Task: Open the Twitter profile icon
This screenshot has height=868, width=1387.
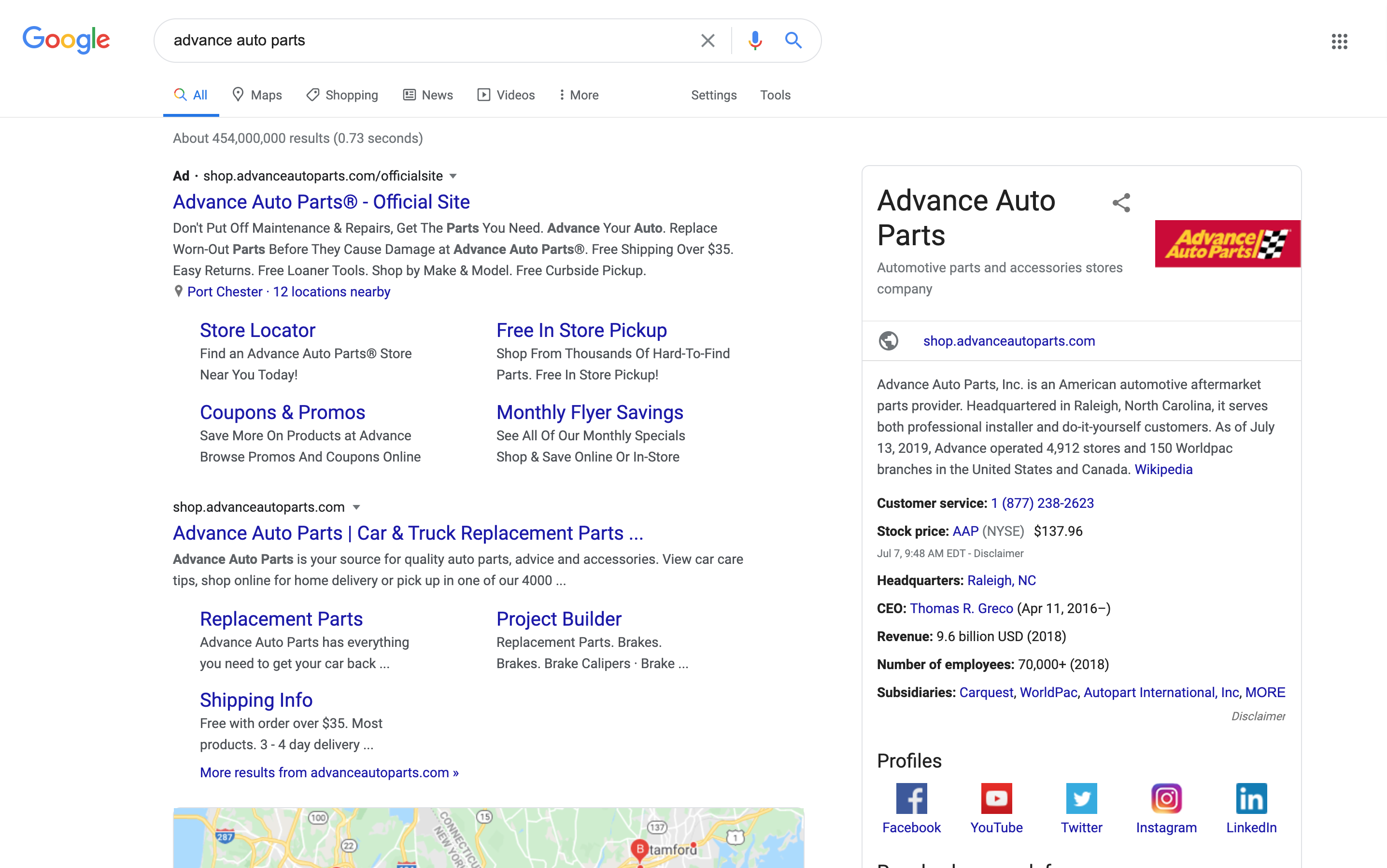Action: pos(1081,798)
